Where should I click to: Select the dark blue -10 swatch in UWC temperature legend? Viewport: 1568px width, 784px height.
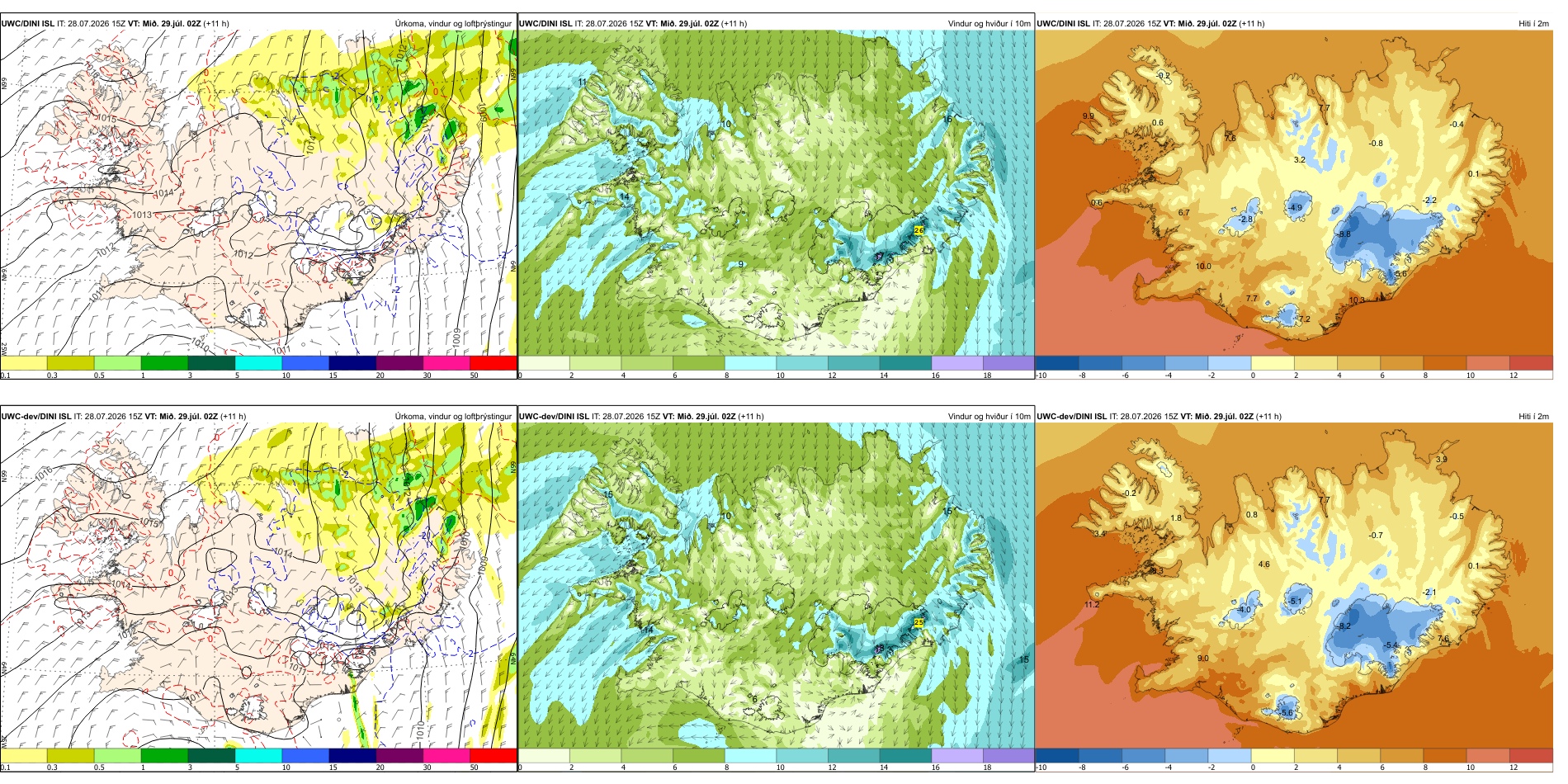pyautogui.click(x=1057, y=362)
